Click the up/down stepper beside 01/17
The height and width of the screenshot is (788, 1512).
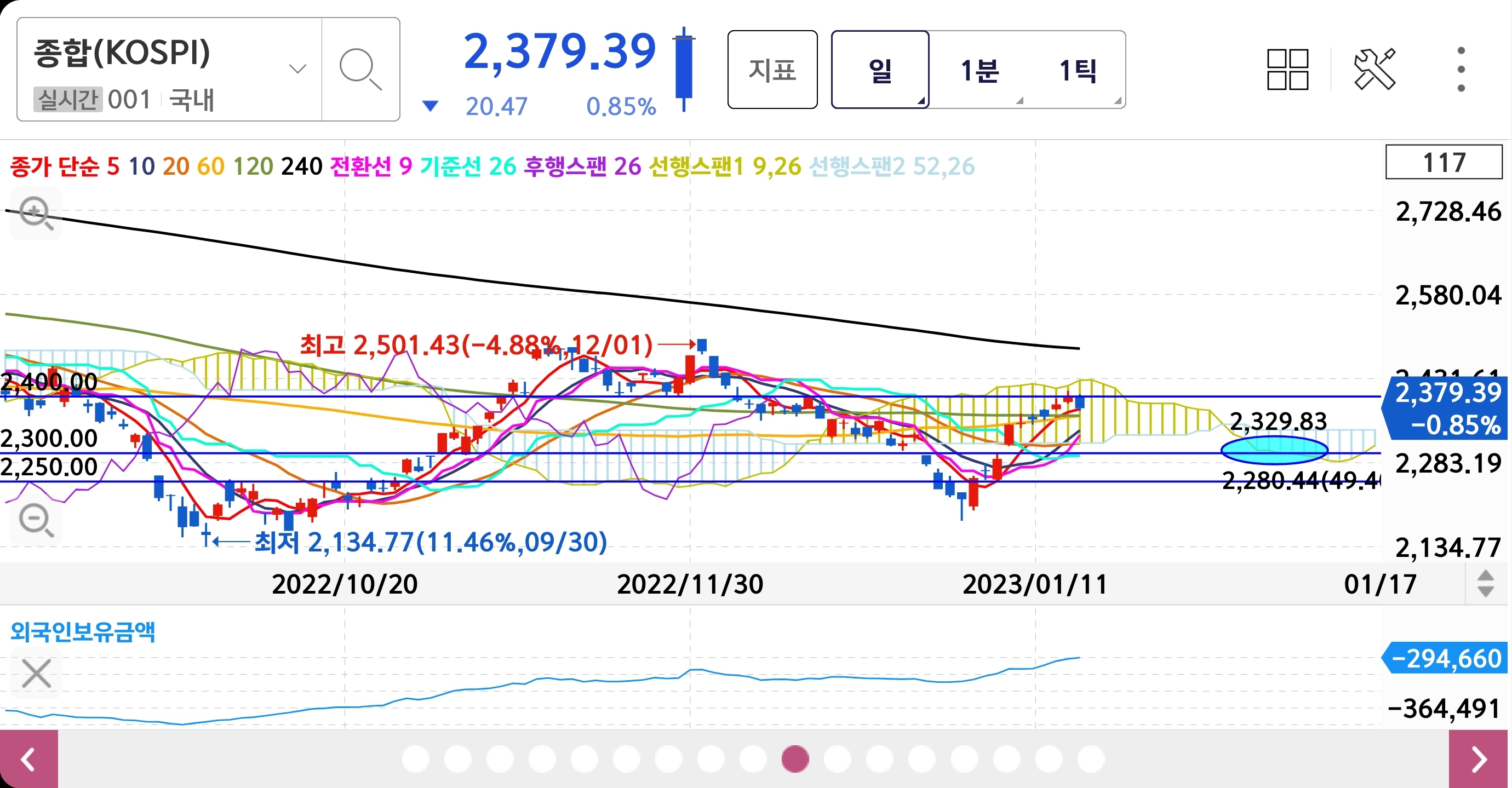1485,583
